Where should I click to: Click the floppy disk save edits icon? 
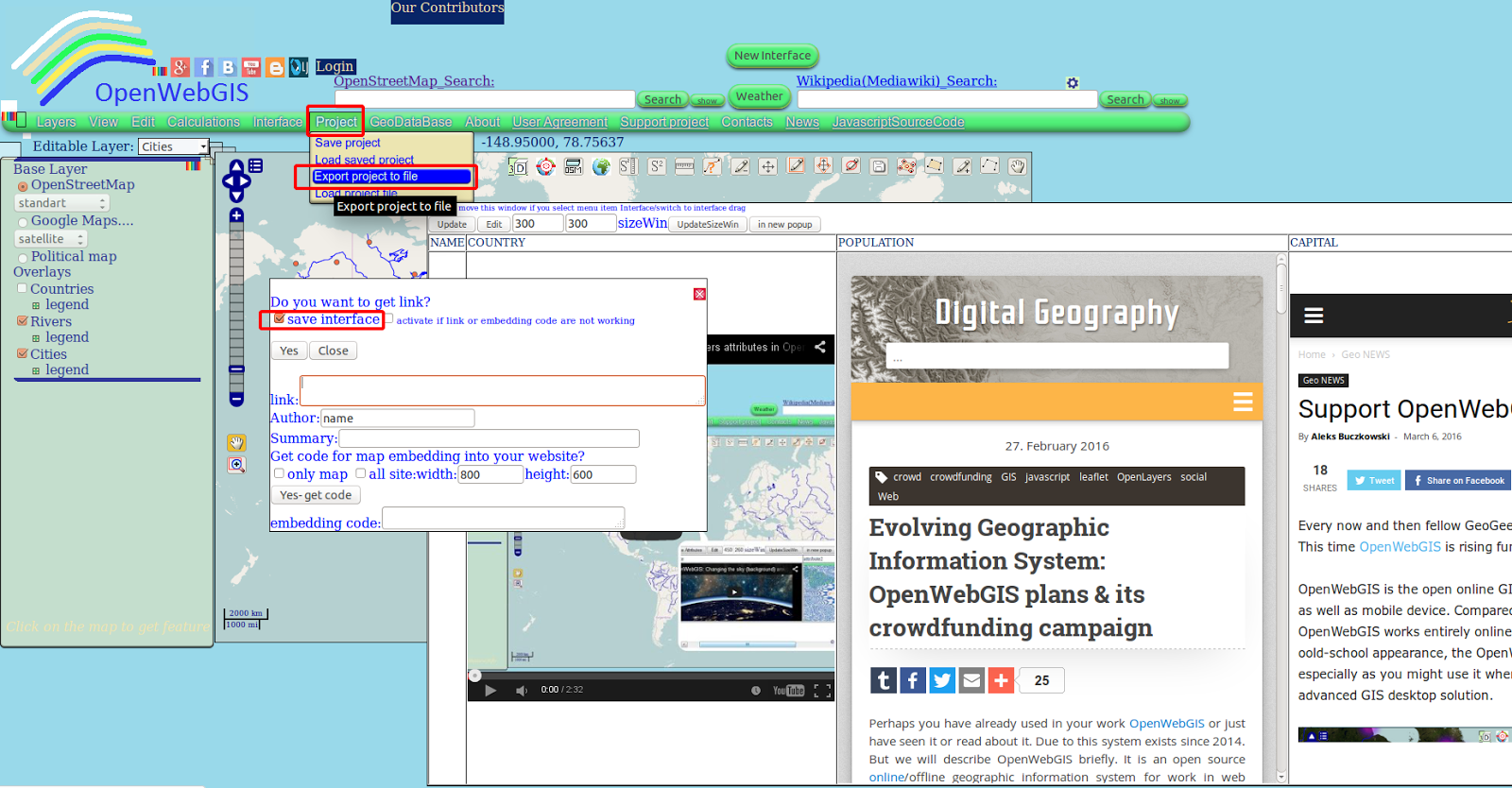(x=879, y=166)
